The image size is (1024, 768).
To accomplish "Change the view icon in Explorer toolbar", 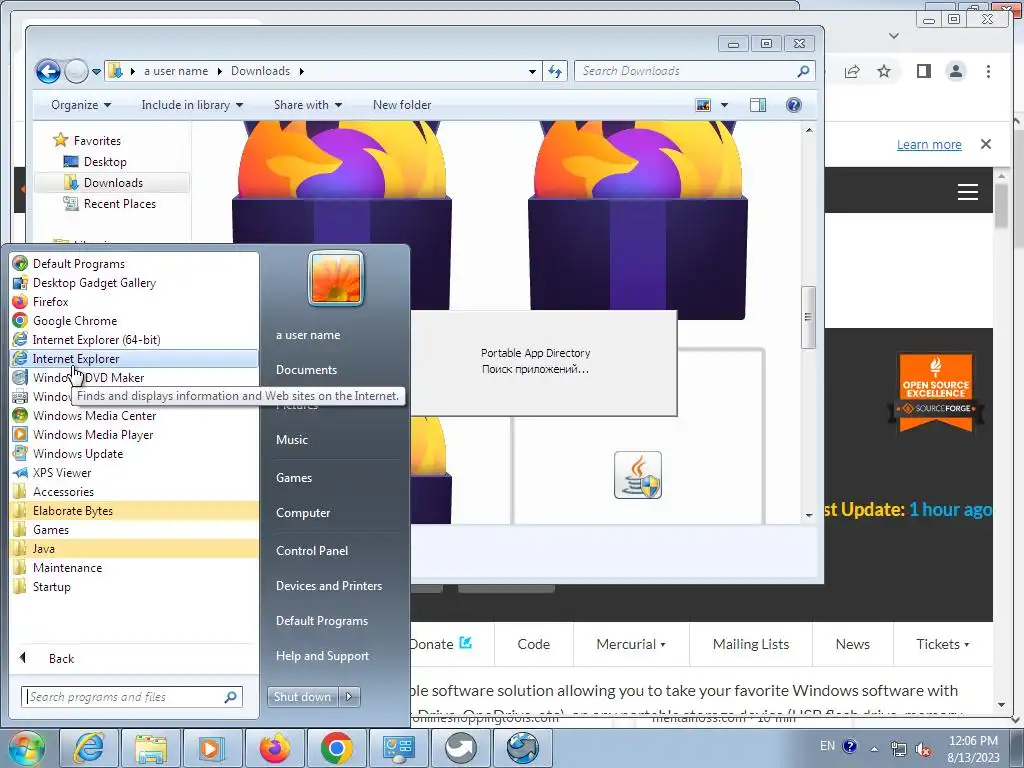I will pyautogui.click(x=703, y=105).
